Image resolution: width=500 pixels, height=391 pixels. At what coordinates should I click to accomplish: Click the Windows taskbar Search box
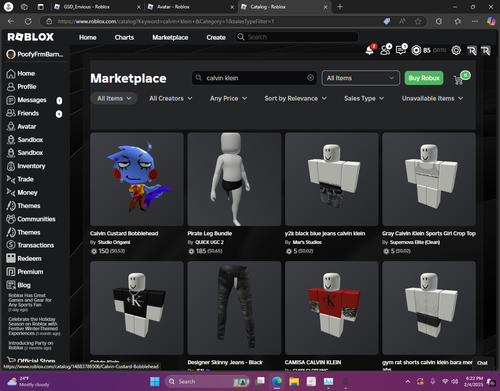(x=207, y=381)
